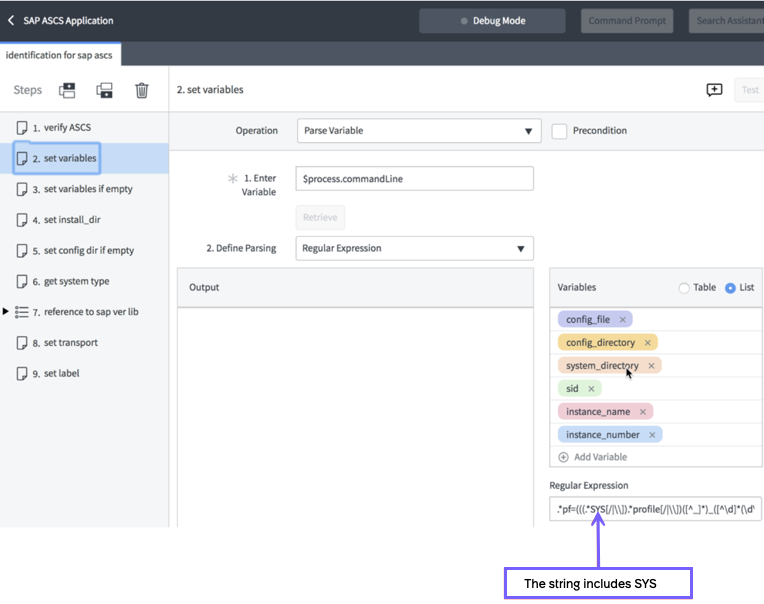Click the Search Assistant button

pos(726,21)
